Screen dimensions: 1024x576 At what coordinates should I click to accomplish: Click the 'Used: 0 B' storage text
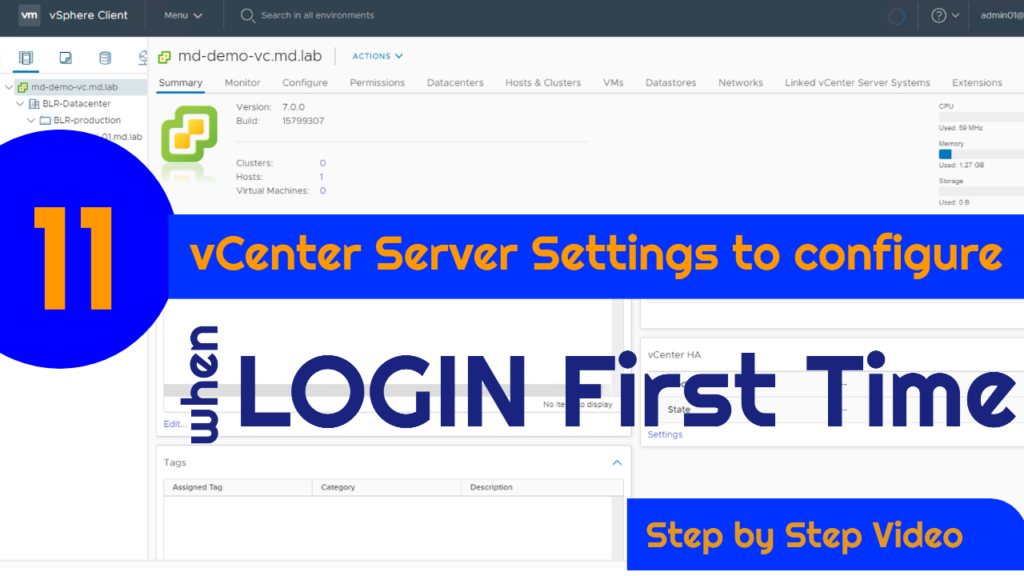pos(953,202)
